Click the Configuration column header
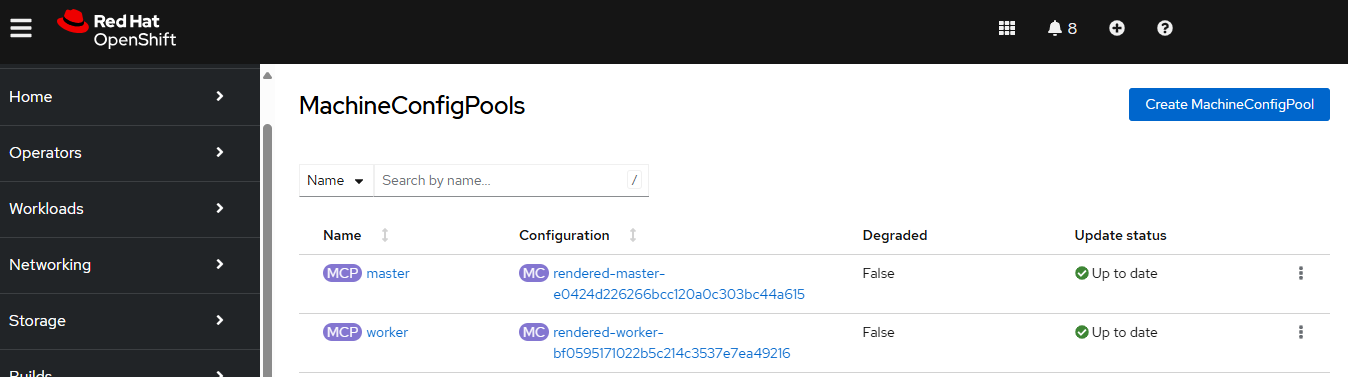This screenshot has width=1348, height=377. (x=564, y=235)
